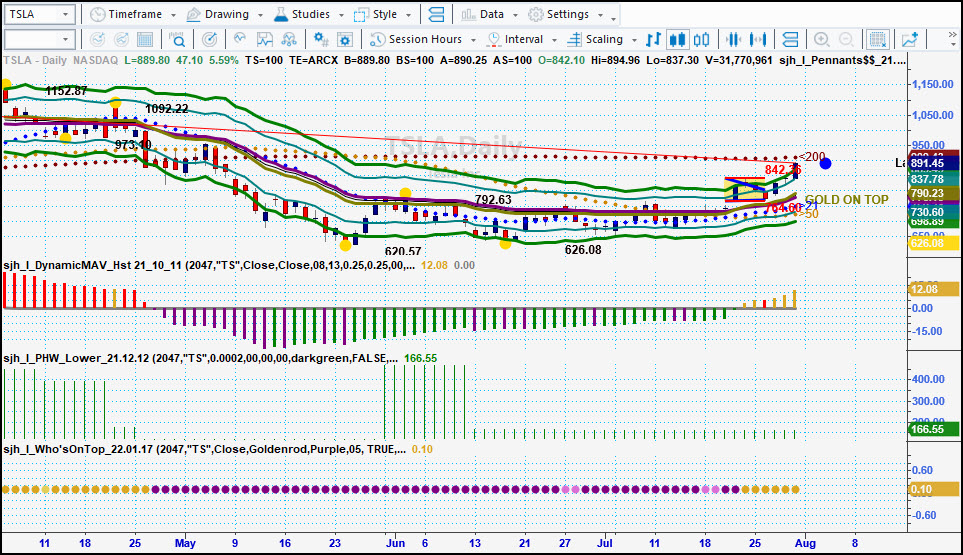
Task: Open the Data menu
Action: pyautogui.click(x=490, y=14)
